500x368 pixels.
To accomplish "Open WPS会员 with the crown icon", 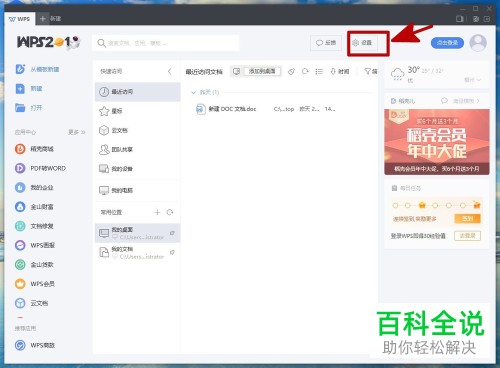I will pos(20,284).
